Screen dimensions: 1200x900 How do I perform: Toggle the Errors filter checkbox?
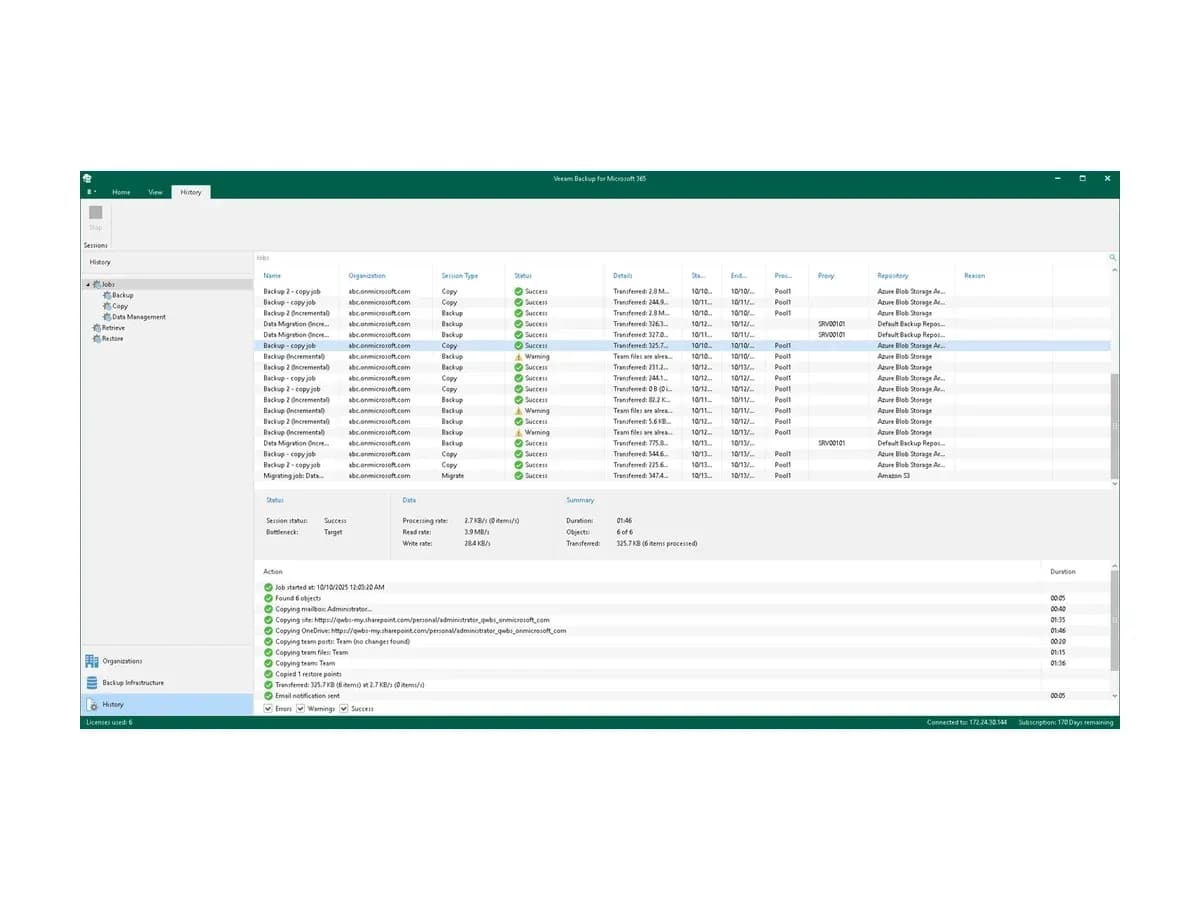[x=268, y=709]
